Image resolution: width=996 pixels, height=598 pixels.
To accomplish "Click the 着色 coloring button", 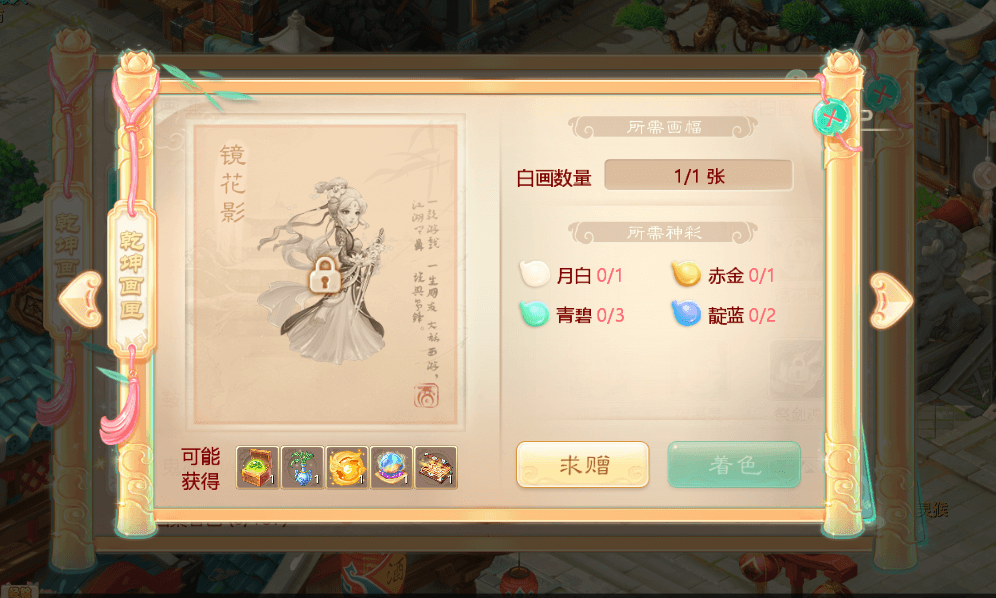I will pyautogui.click(x=734, y=465).
